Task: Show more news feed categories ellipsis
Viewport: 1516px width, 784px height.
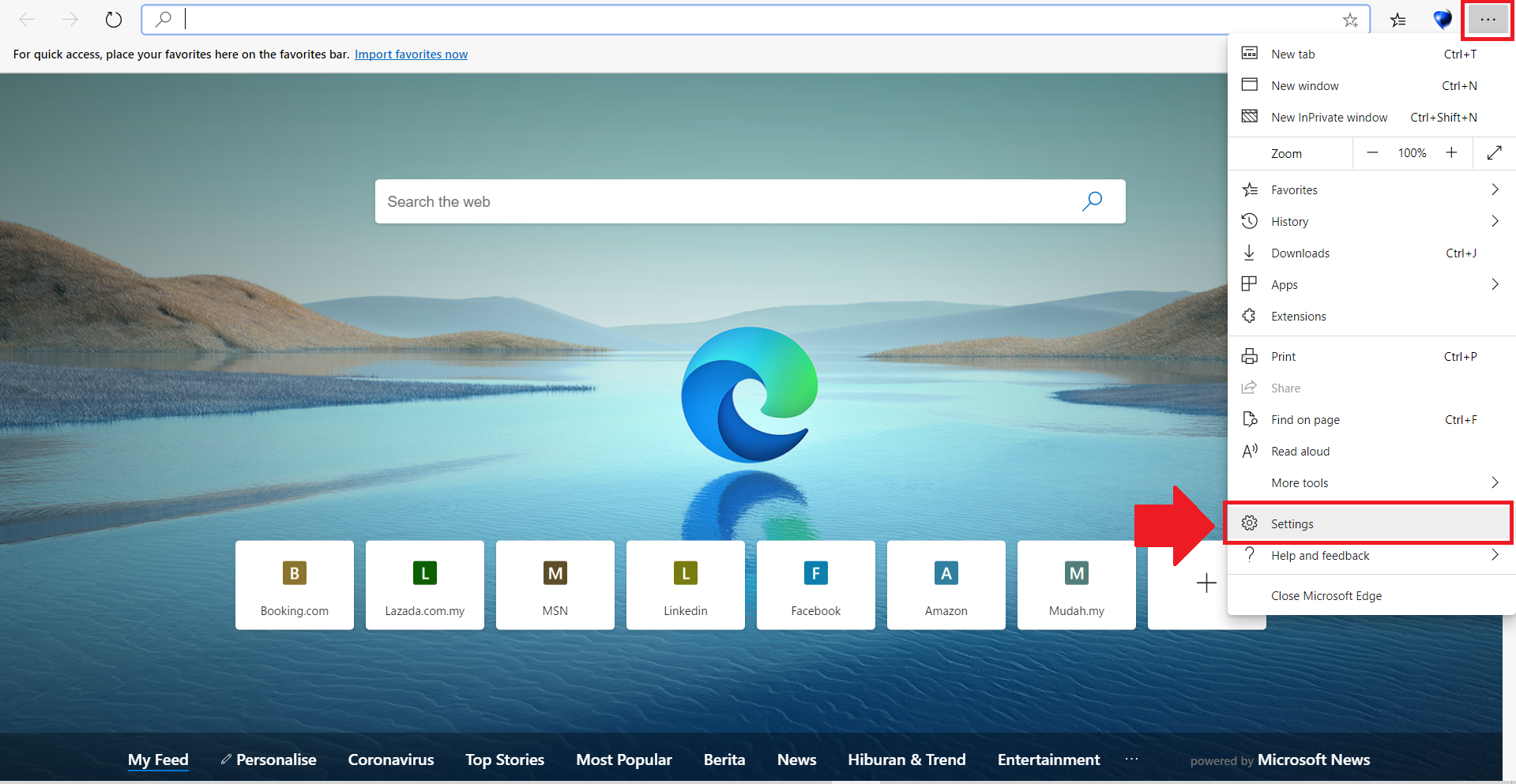Action: [1131, 760]
